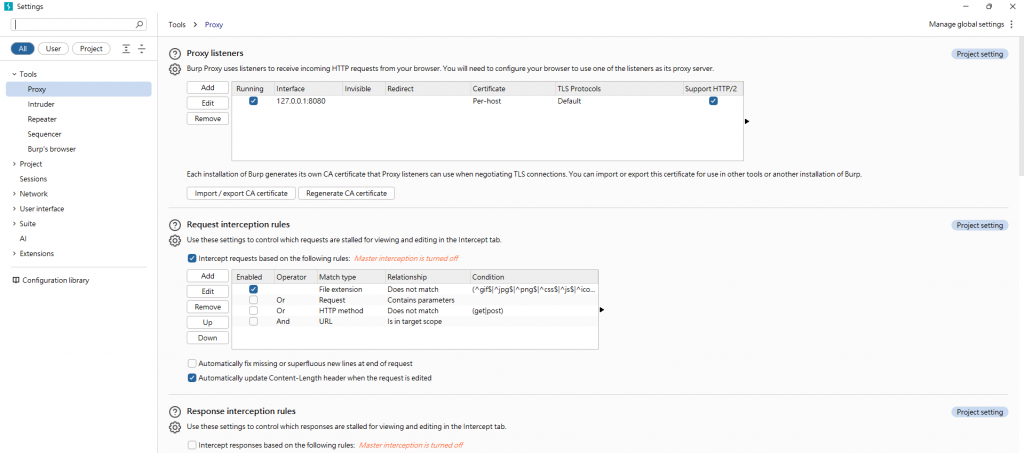The width and height of the screenshot is (1024, 453).
Task: Enable automatically fix missing new lines
Action: (x=191, y=364)
